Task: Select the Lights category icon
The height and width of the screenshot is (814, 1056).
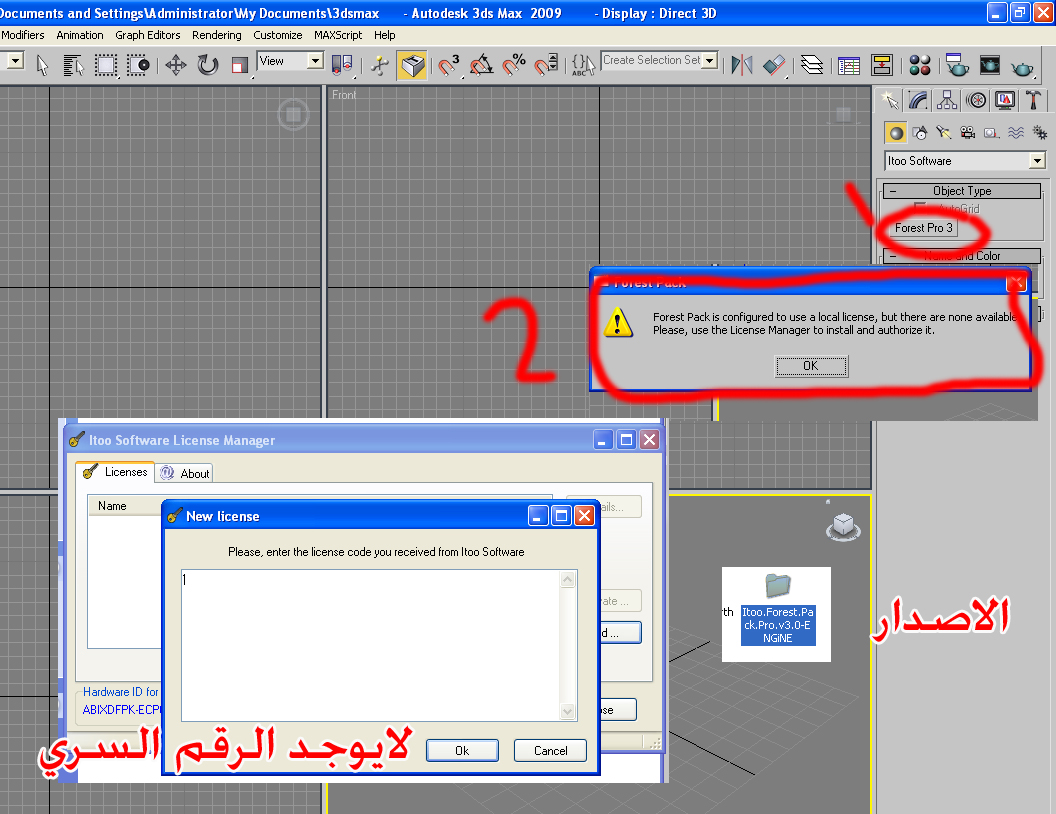Action: tap(944, 133)
